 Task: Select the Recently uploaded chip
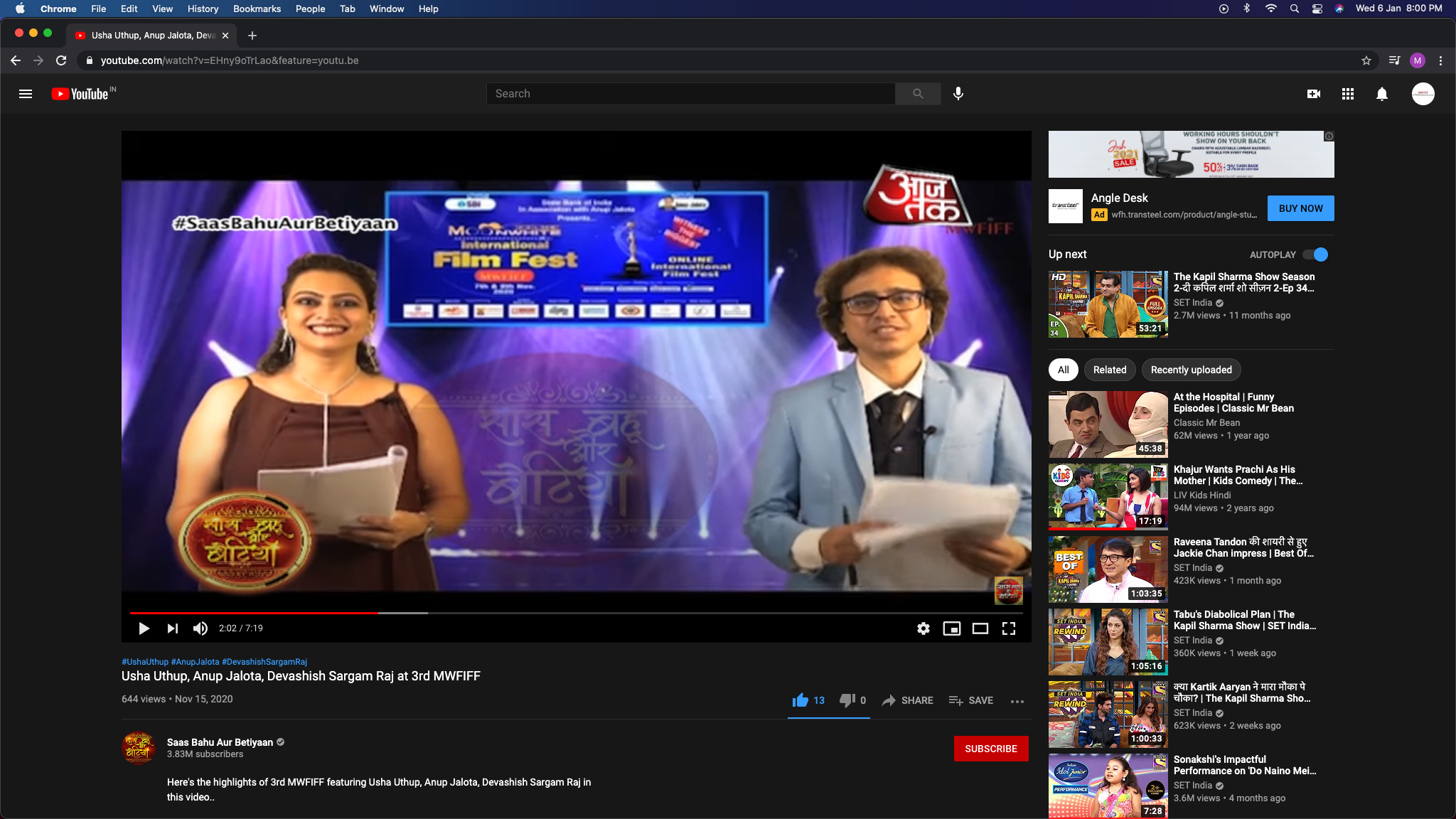pyautogui.click(x=1192, y=370)
